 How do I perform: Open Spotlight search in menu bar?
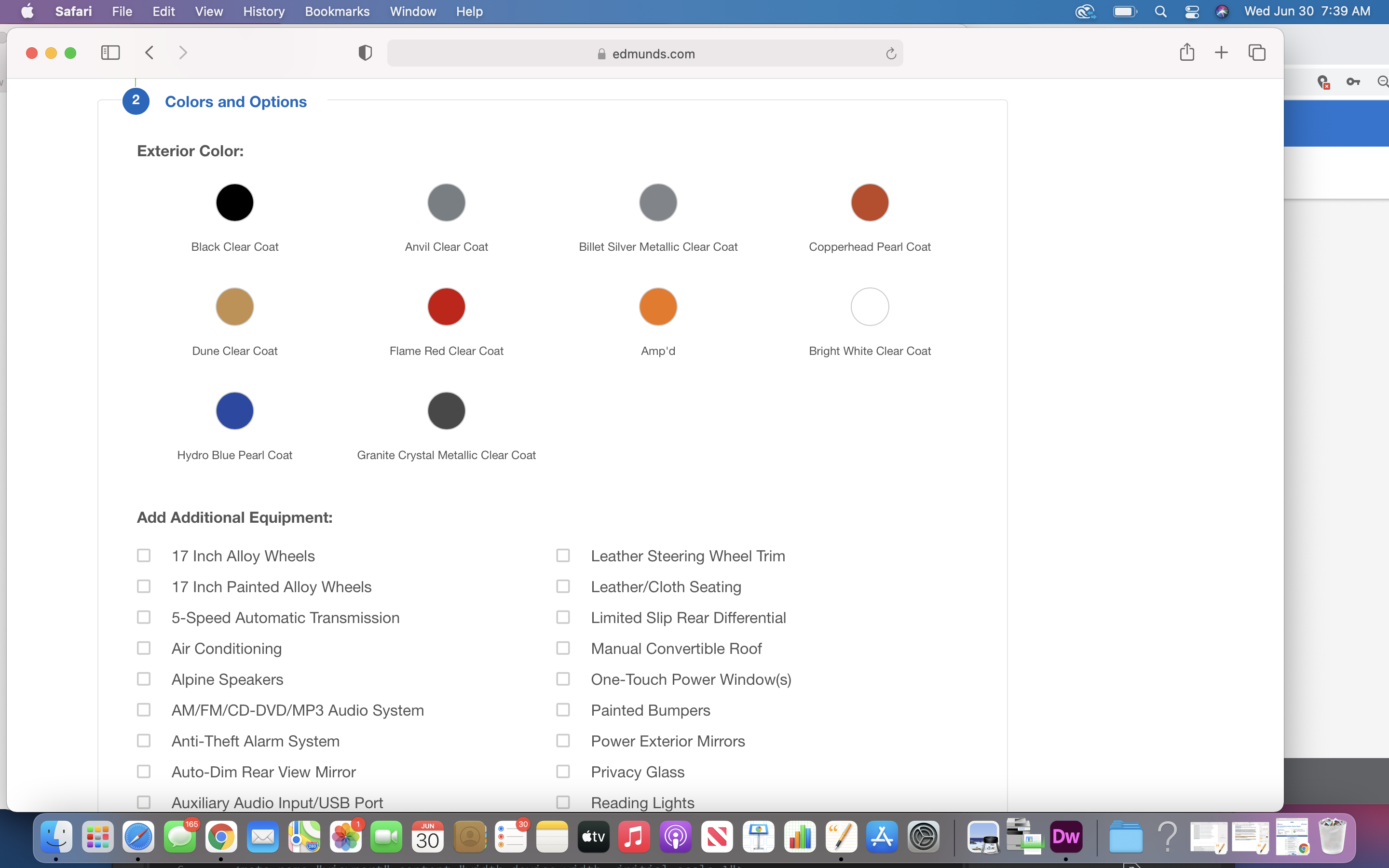pyautogui.click(x=1160, y=12)
